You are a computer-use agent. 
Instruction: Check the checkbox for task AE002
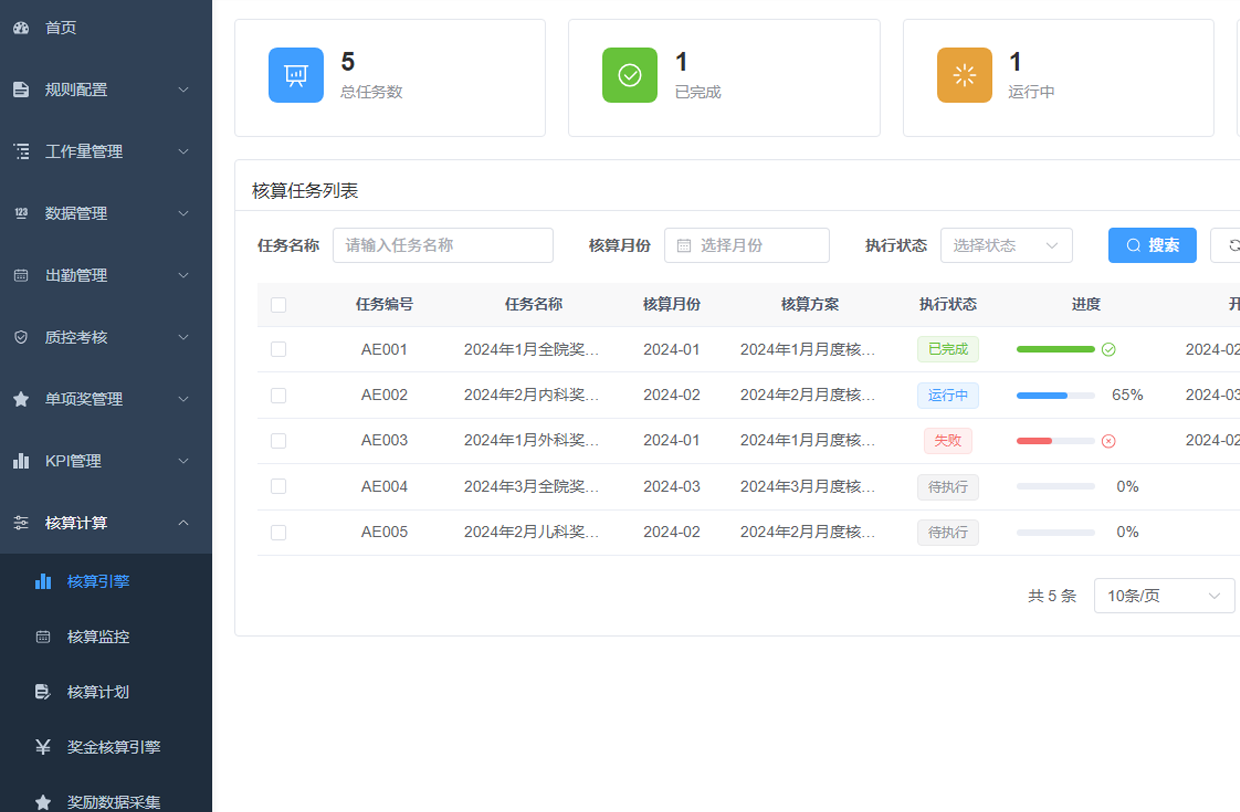(x=278, y=394)
